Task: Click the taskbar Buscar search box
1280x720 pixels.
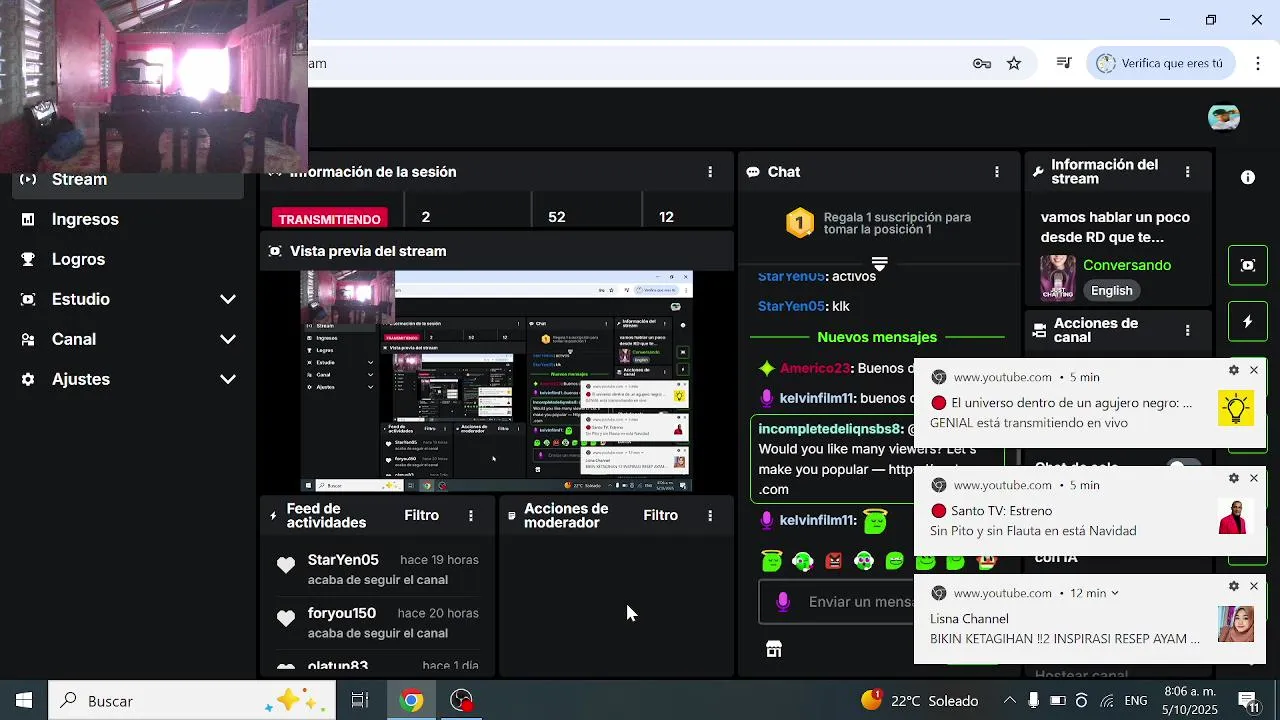Action: pyautogui.click(x=190, y=701)
